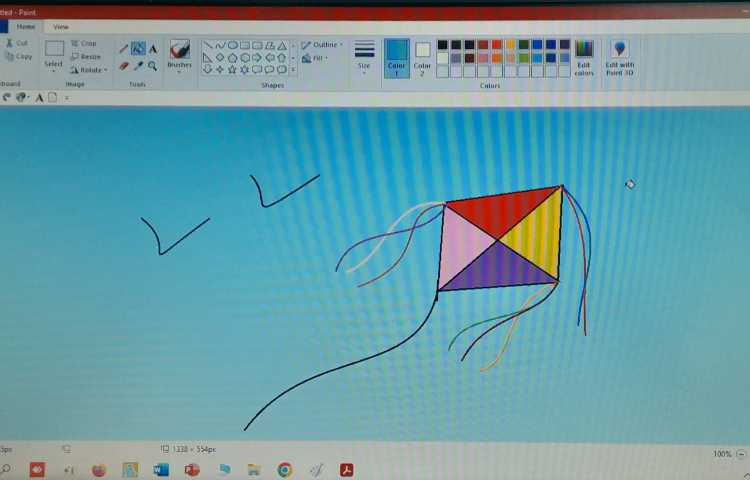Image resolution: width=750 pixels, height=480 pixels.
Task: Expand the Rotate dropdown menu
Action: click(88, 70)
